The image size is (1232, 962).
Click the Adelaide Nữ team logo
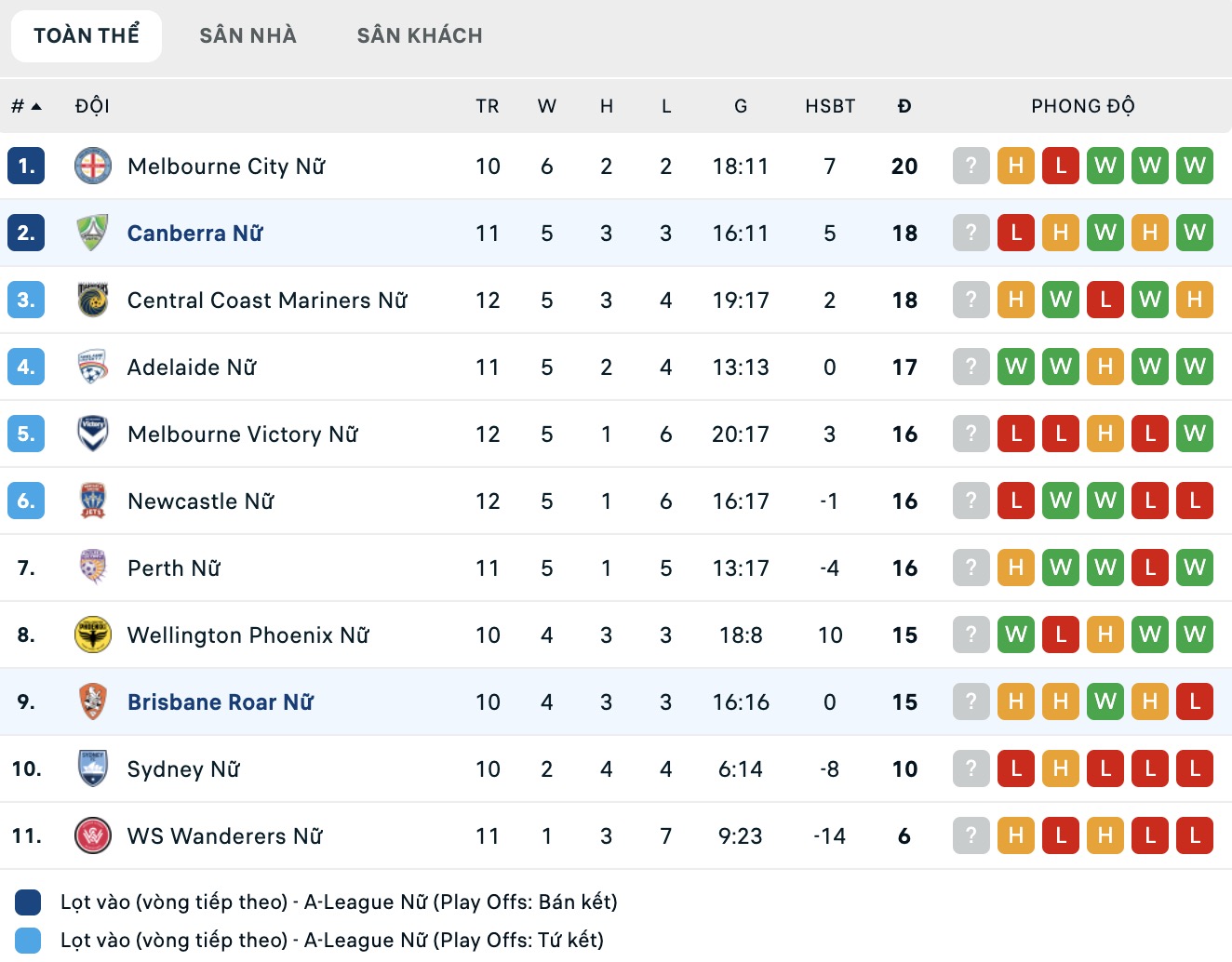coord(93,367)
